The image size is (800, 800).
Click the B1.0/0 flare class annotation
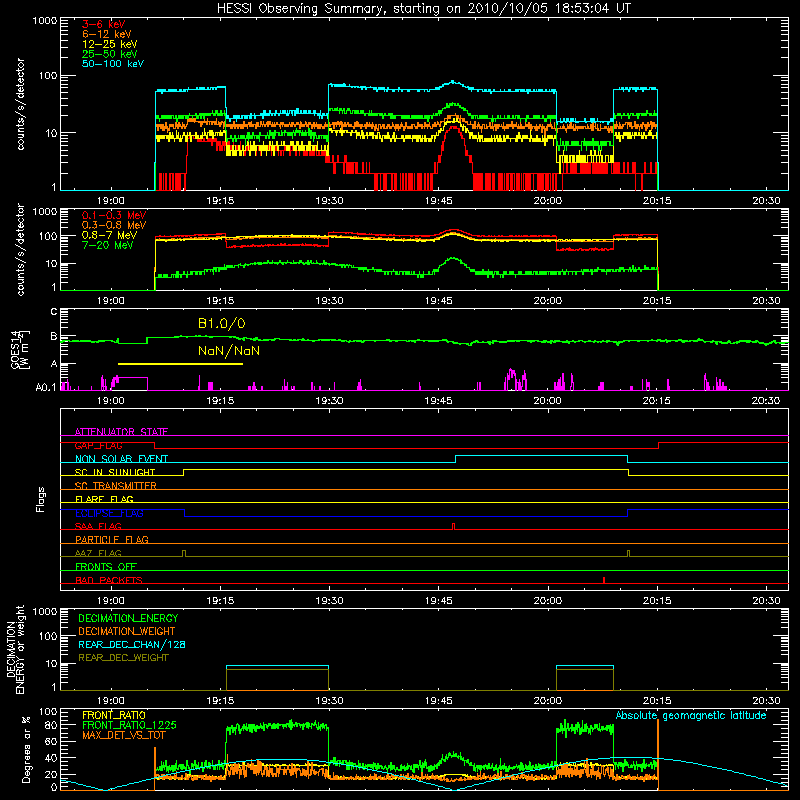[221, 323]
